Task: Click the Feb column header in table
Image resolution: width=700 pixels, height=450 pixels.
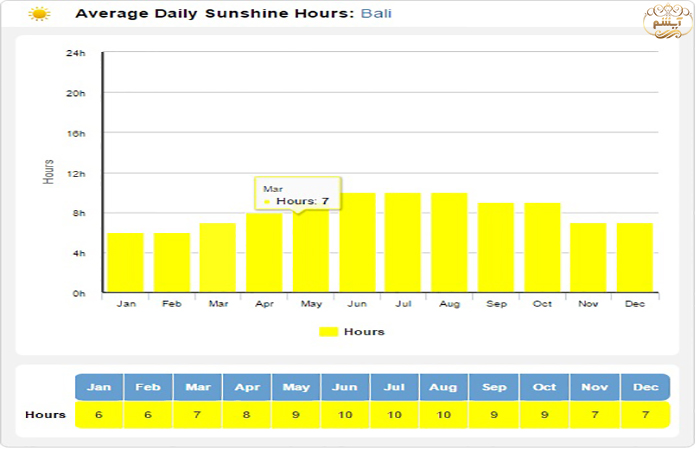Action: [148, 387]
